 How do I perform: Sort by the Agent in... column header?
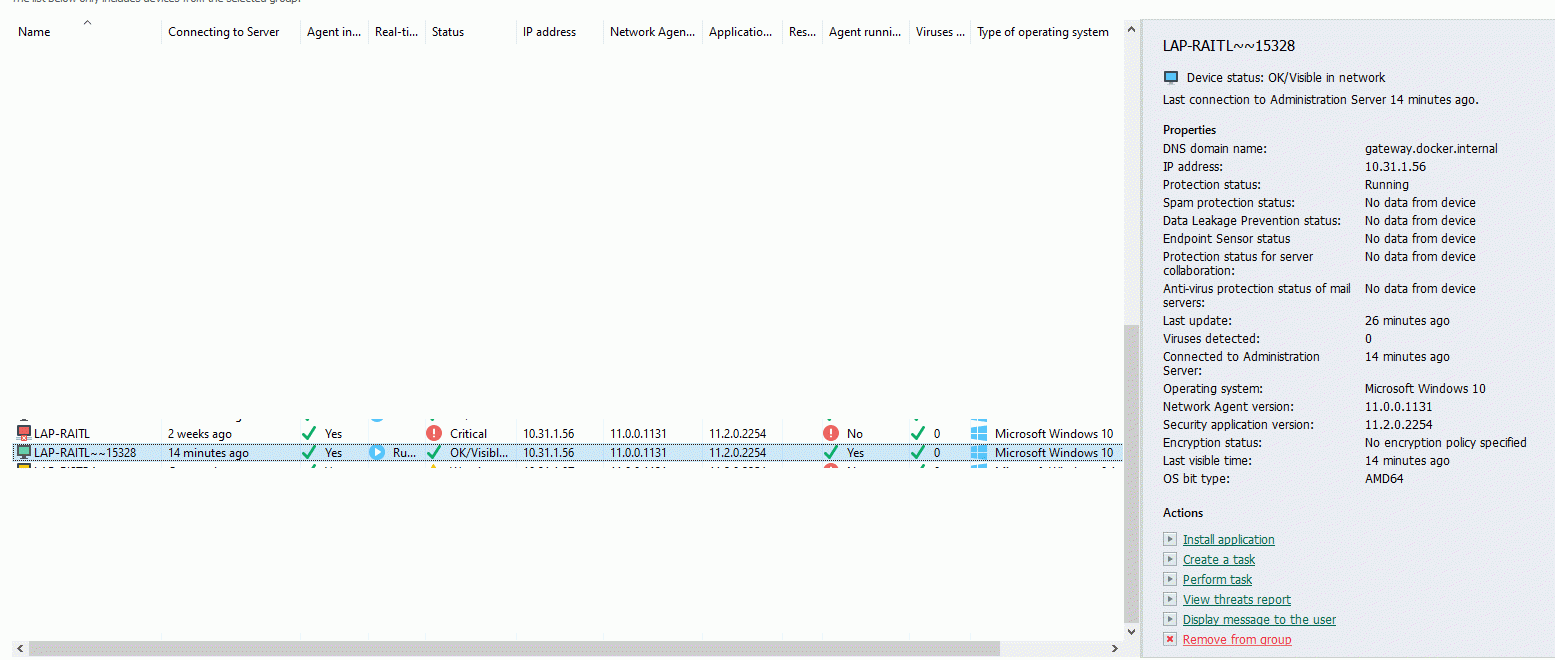[334, 32]
